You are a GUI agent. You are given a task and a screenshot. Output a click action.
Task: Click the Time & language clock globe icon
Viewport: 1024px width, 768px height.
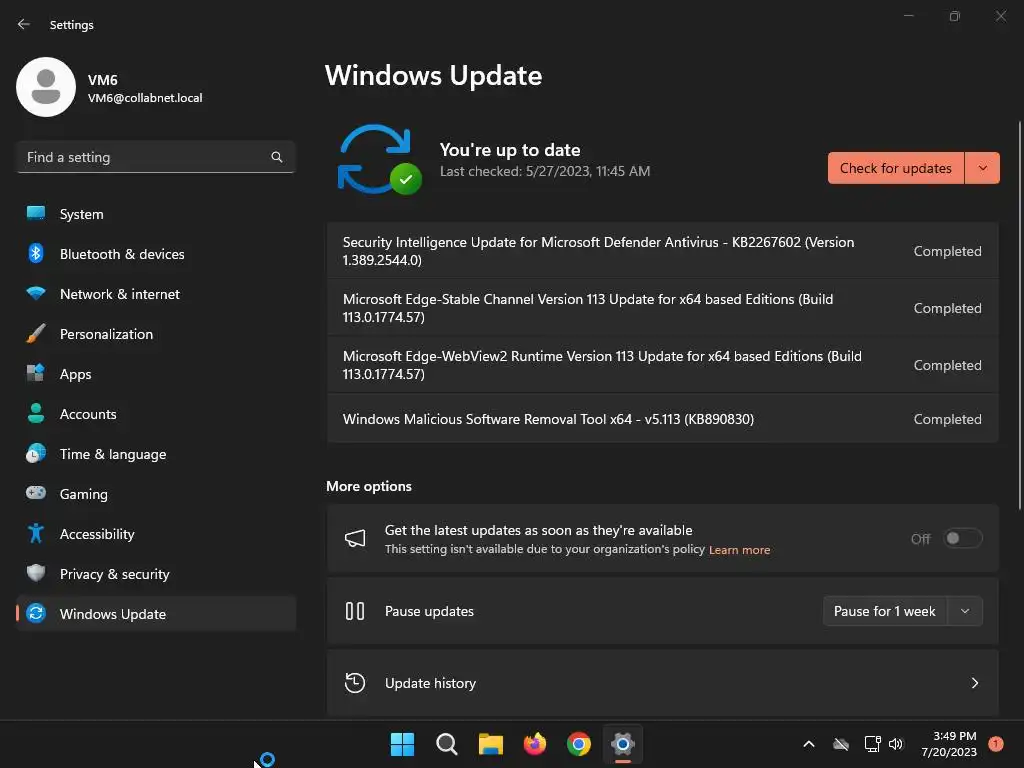click(36, 453)
